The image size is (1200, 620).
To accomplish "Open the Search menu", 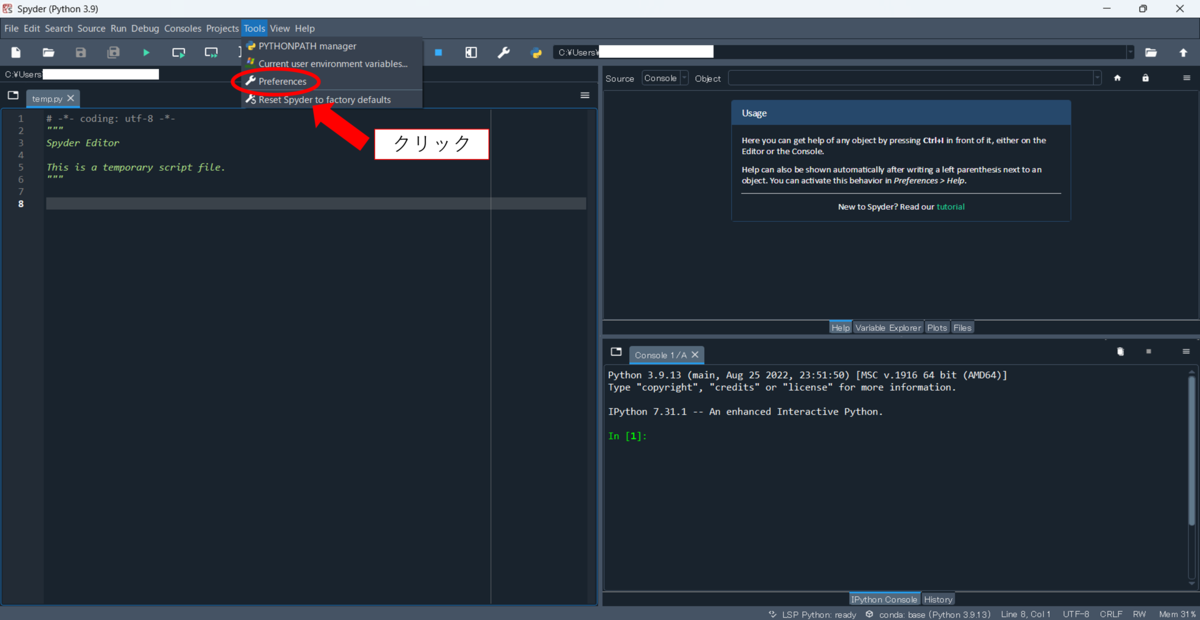I will [58, 28].
